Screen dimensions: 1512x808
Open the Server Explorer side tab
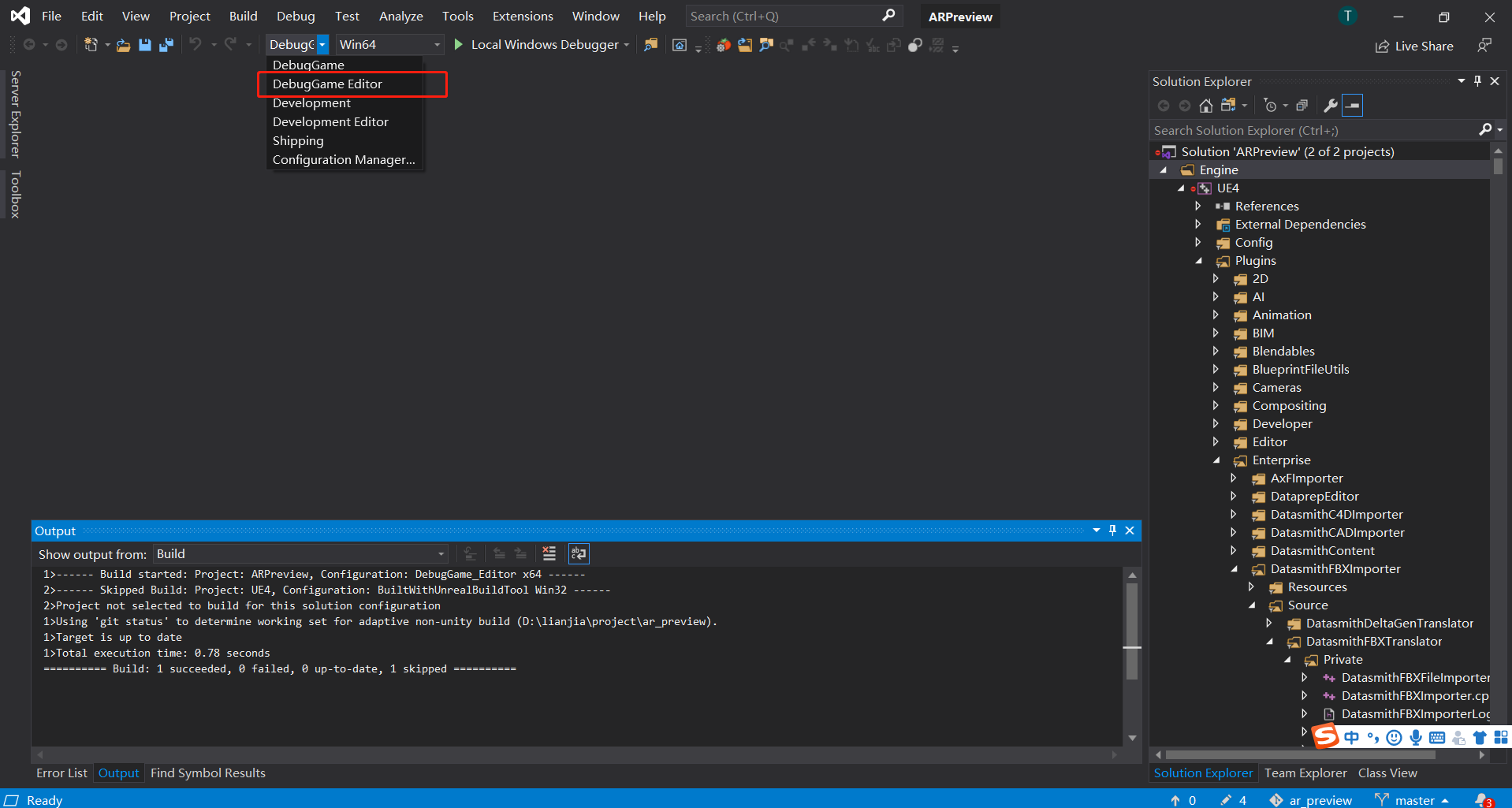[15, 114]
